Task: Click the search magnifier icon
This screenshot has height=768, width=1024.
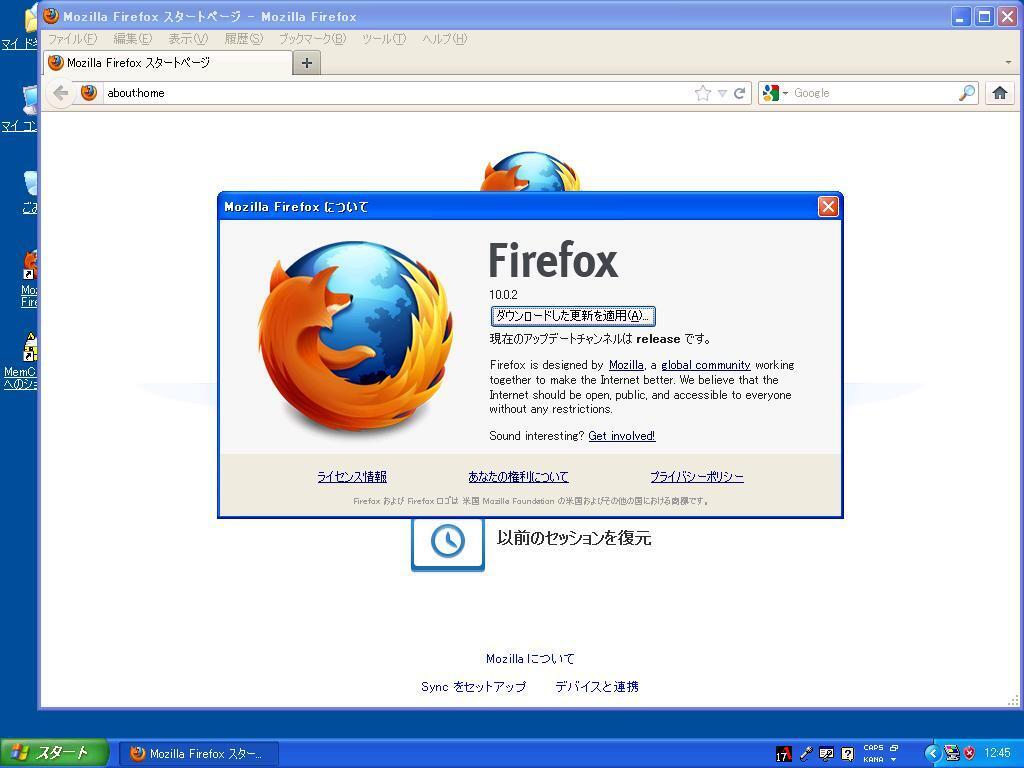Action: 966,93
